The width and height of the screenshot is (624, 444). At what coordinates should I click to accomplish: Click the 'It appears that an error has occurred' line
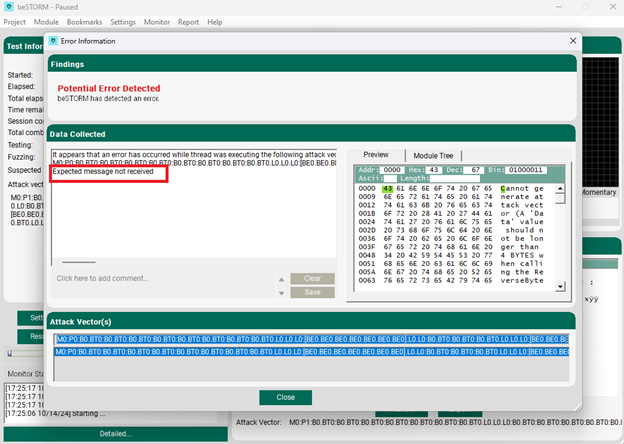coord(194,154)
